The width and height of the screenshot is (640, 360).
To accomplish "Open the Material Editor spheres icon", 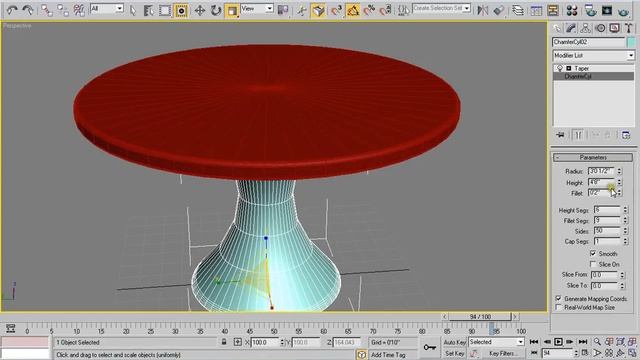I will coord(572,10).
